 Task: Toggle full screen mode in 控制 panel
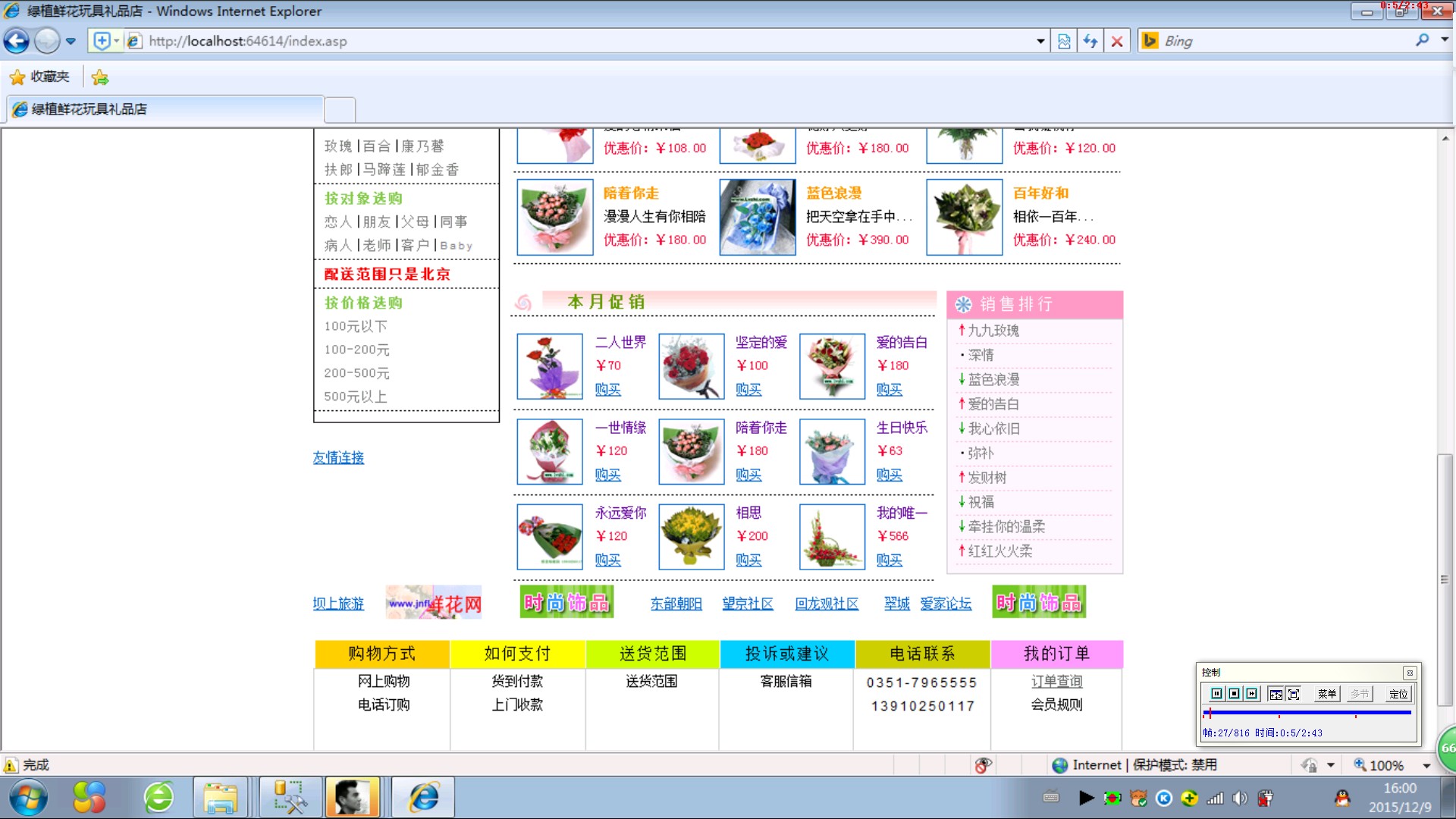tap(1294, 693)
